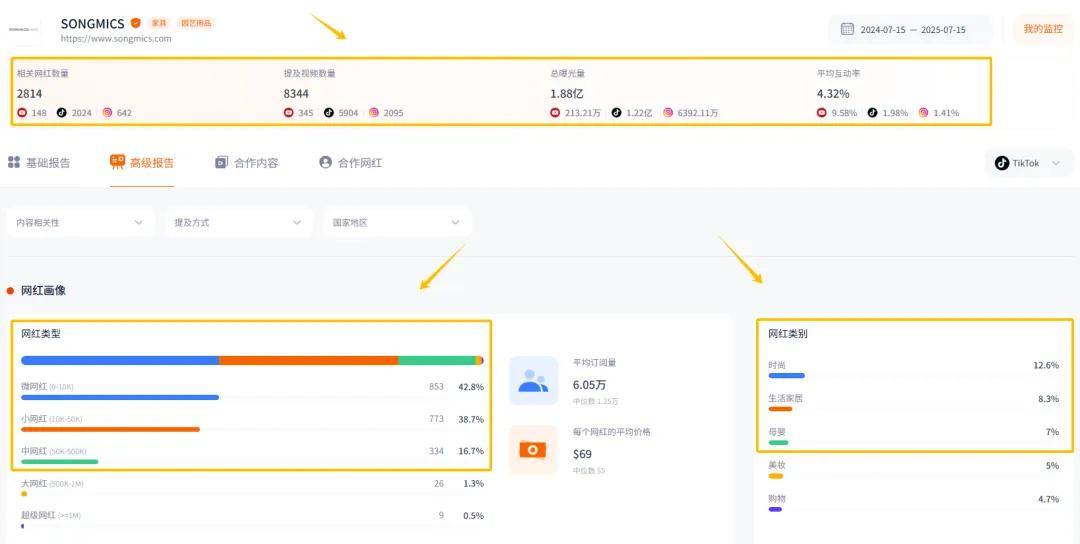This screenshot has width=1080, height=544.
Task: Click TikTok icon under 相关网红数量
Action: [62, 112]
